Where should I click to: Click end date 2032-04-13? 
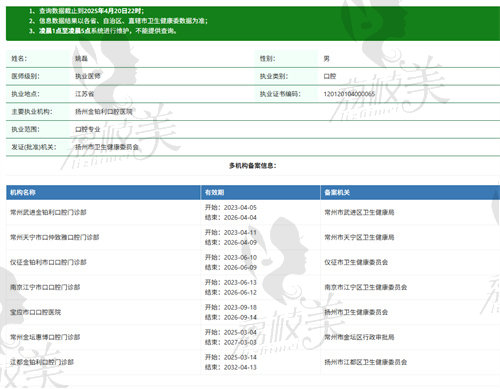pos(240,367)
